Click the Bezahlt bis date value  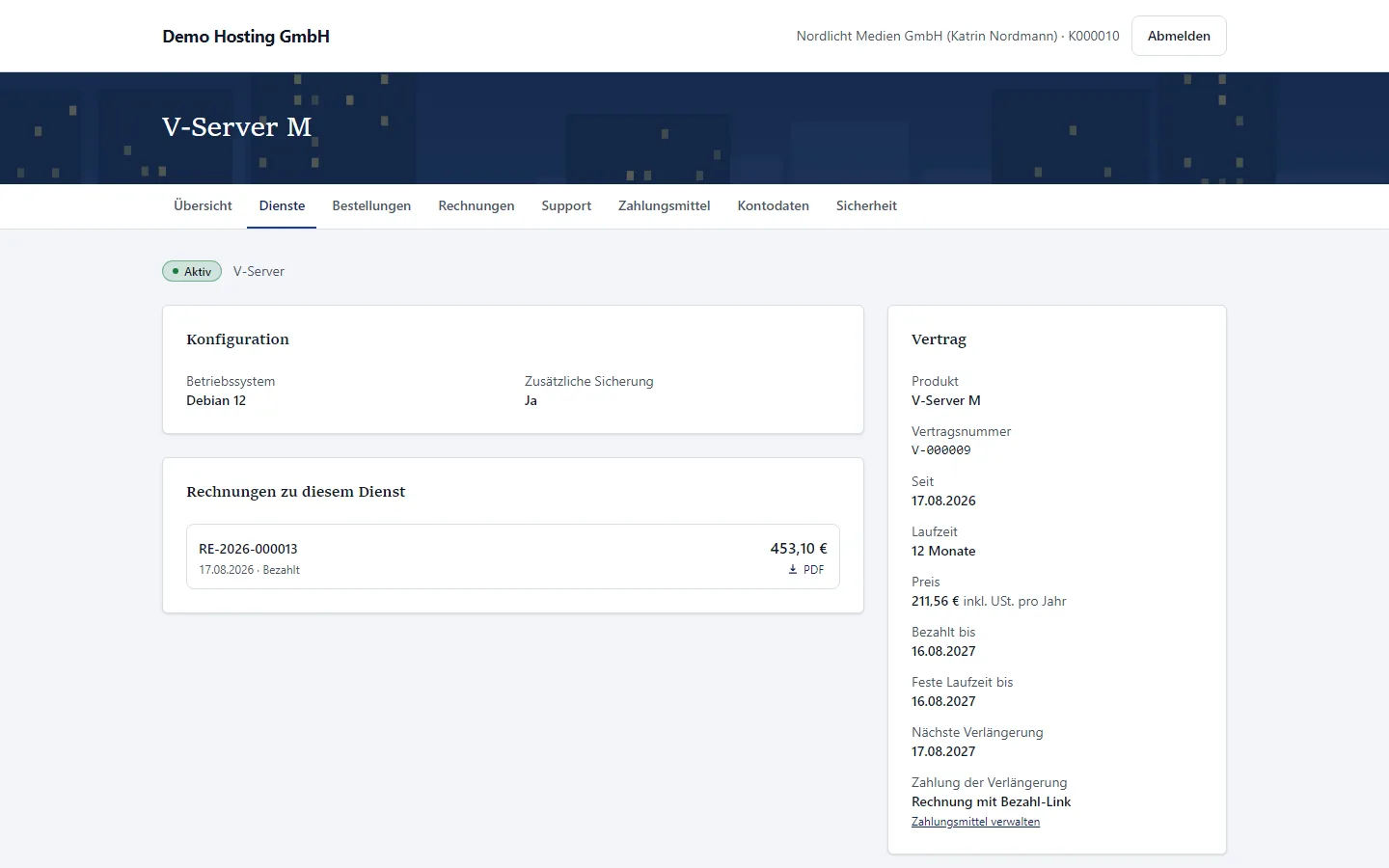tap(943, 651)
